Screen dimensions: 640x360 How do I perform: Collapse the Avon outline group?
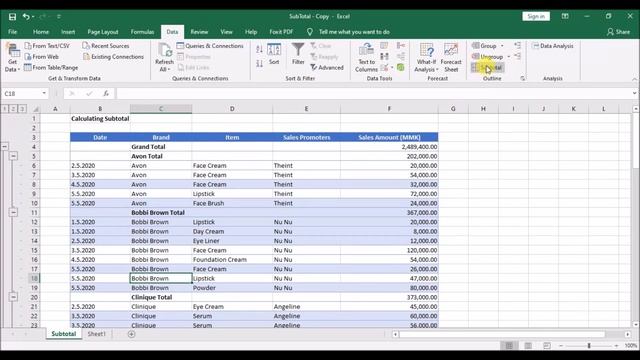point(13,156)
